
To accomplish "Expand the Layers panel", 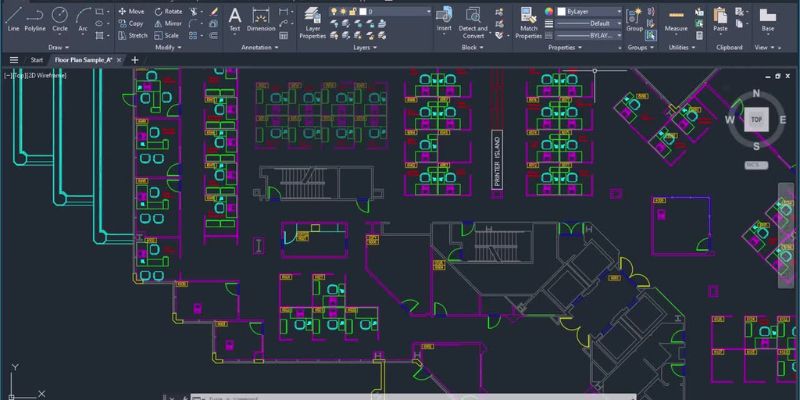I will tap(365, 47).
